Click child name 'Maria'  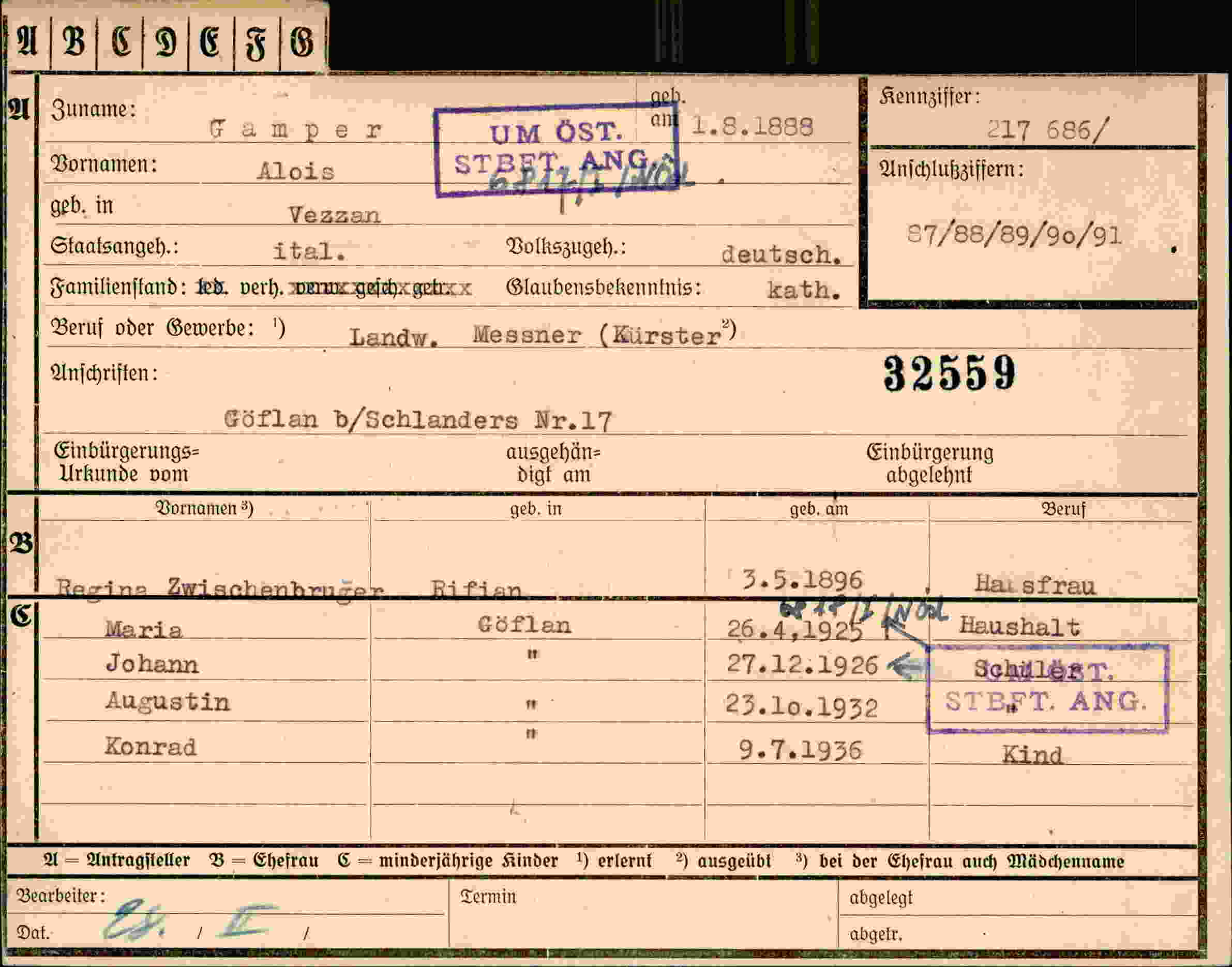point(144,629)
